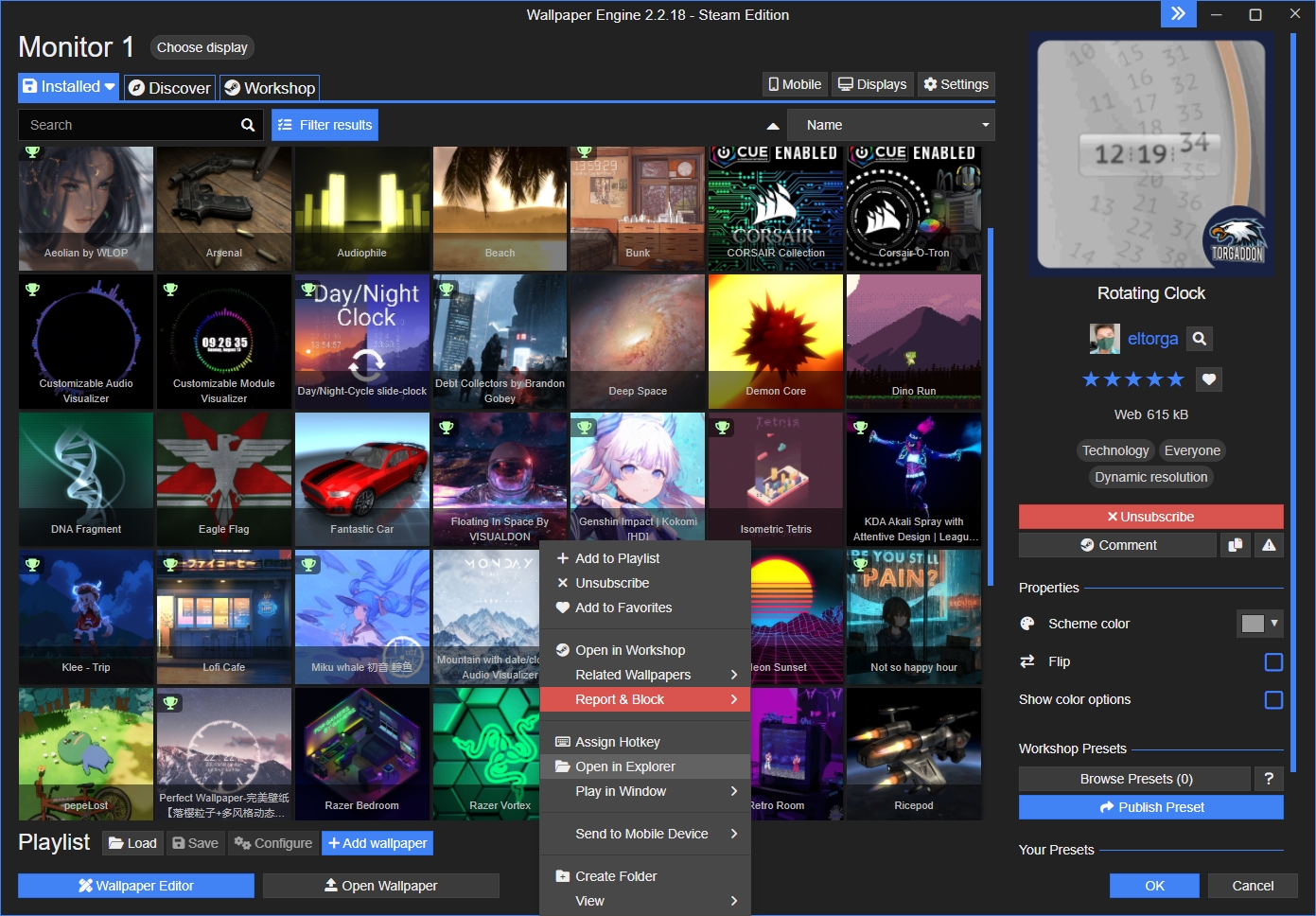Click the copy icon beside Comment

point(1235,545)
